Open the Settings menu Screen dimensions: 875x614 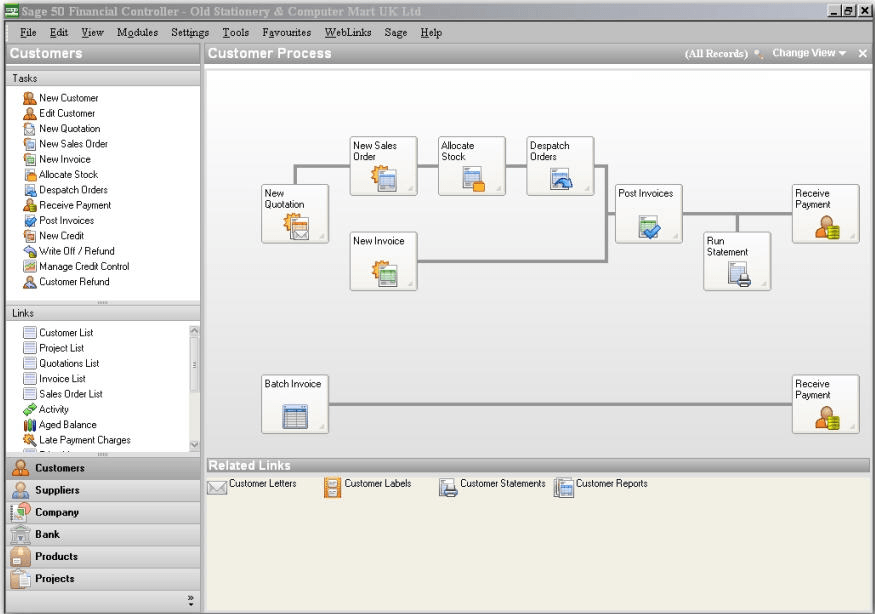(191, 31)
